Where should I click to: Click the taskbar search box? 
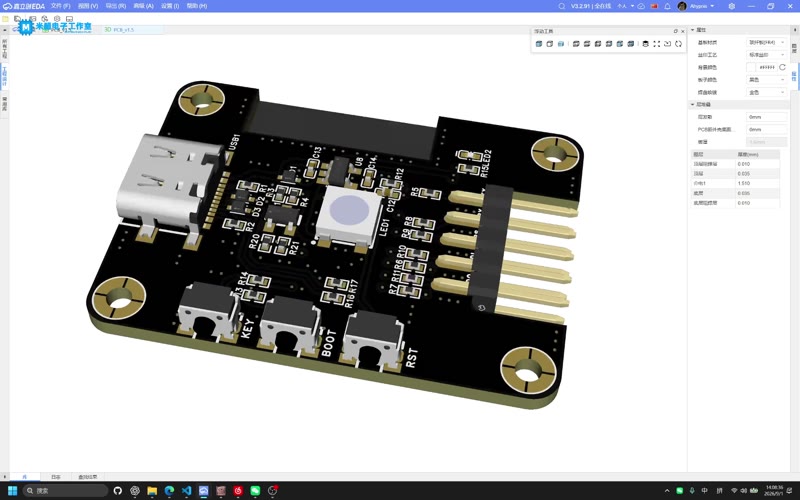[x=65, y=491]
